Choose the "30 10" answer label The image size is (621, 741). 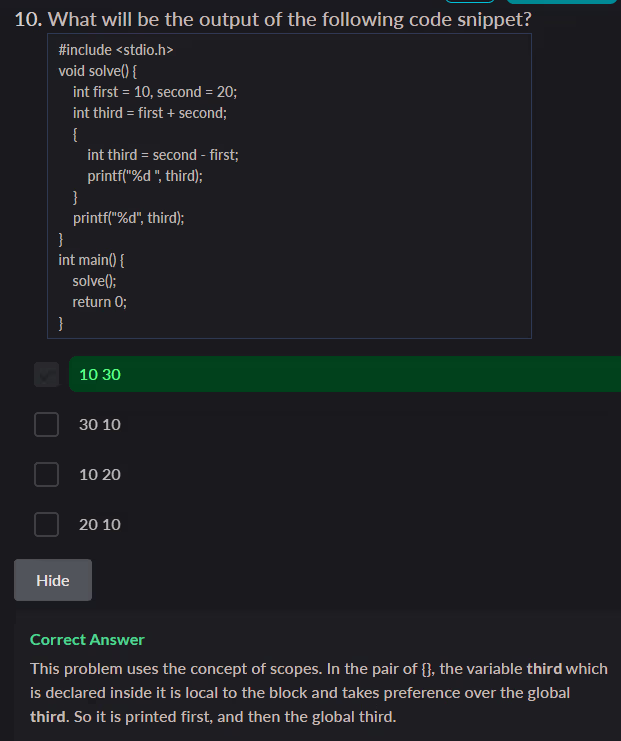tap(100, 424)
